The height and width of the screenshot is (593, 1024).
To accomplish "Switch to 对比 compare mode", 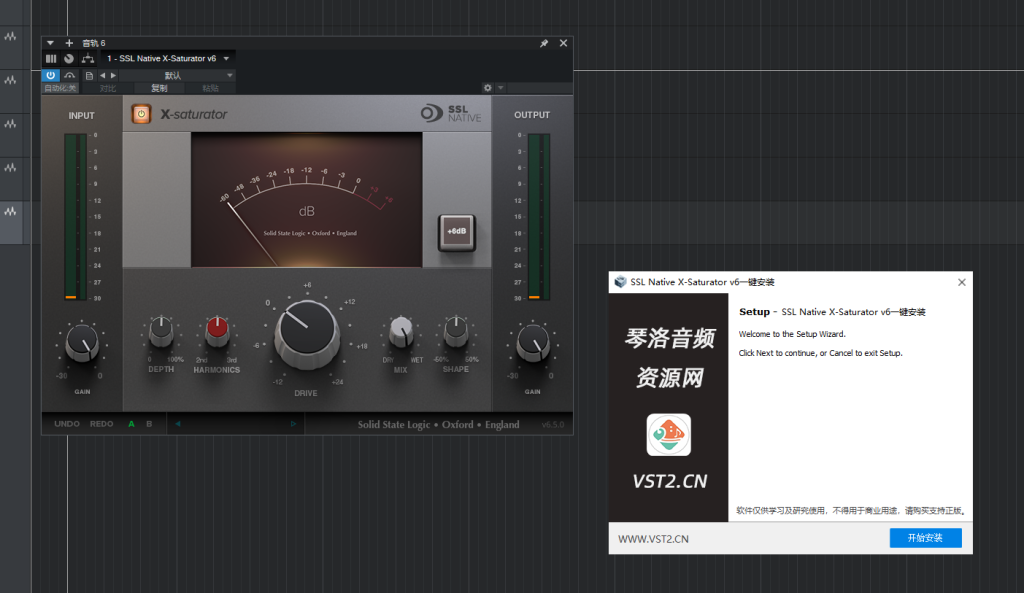I will [106, 87].
